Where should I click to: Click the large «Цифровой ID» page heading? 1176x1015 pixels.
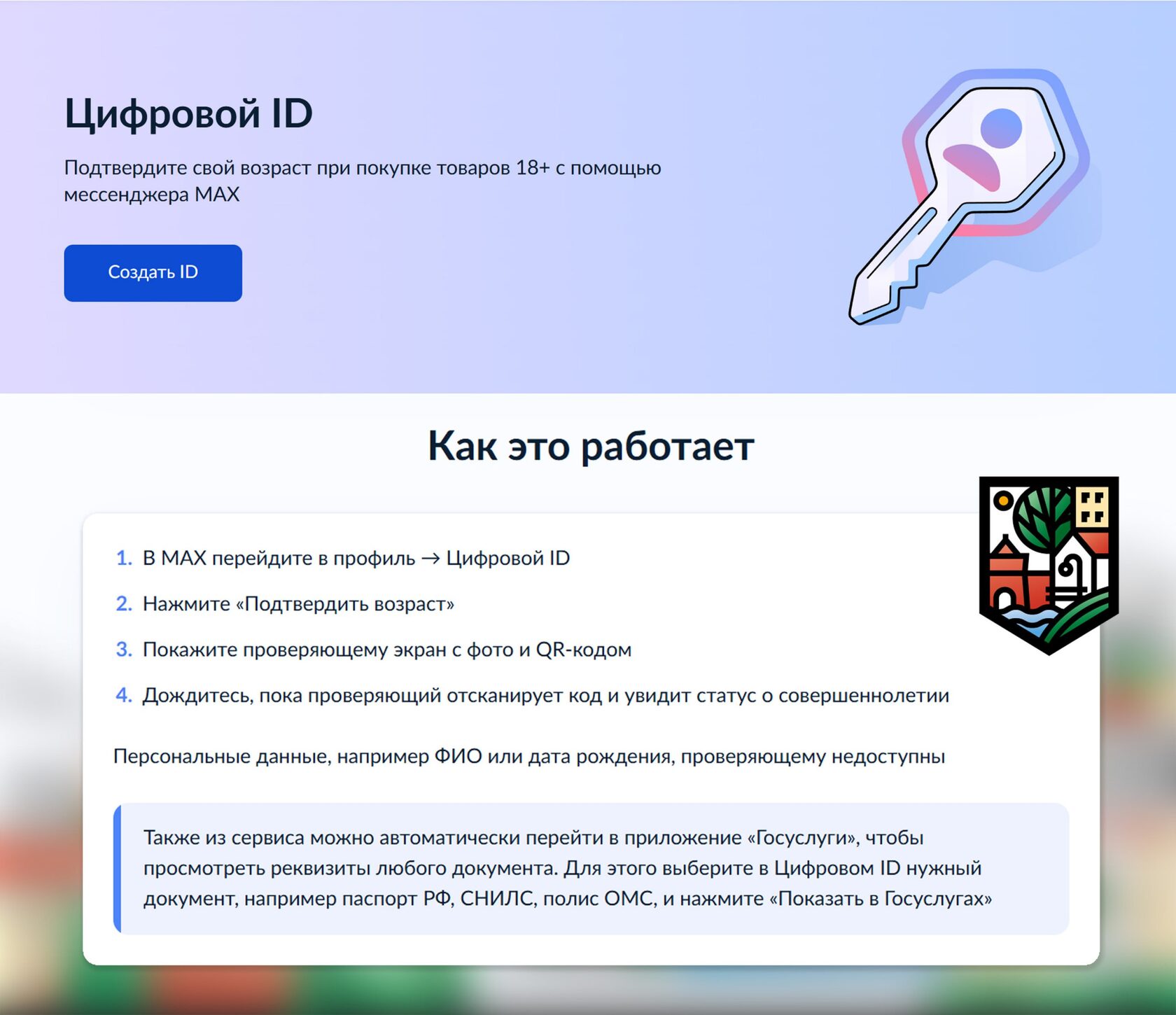188,113
